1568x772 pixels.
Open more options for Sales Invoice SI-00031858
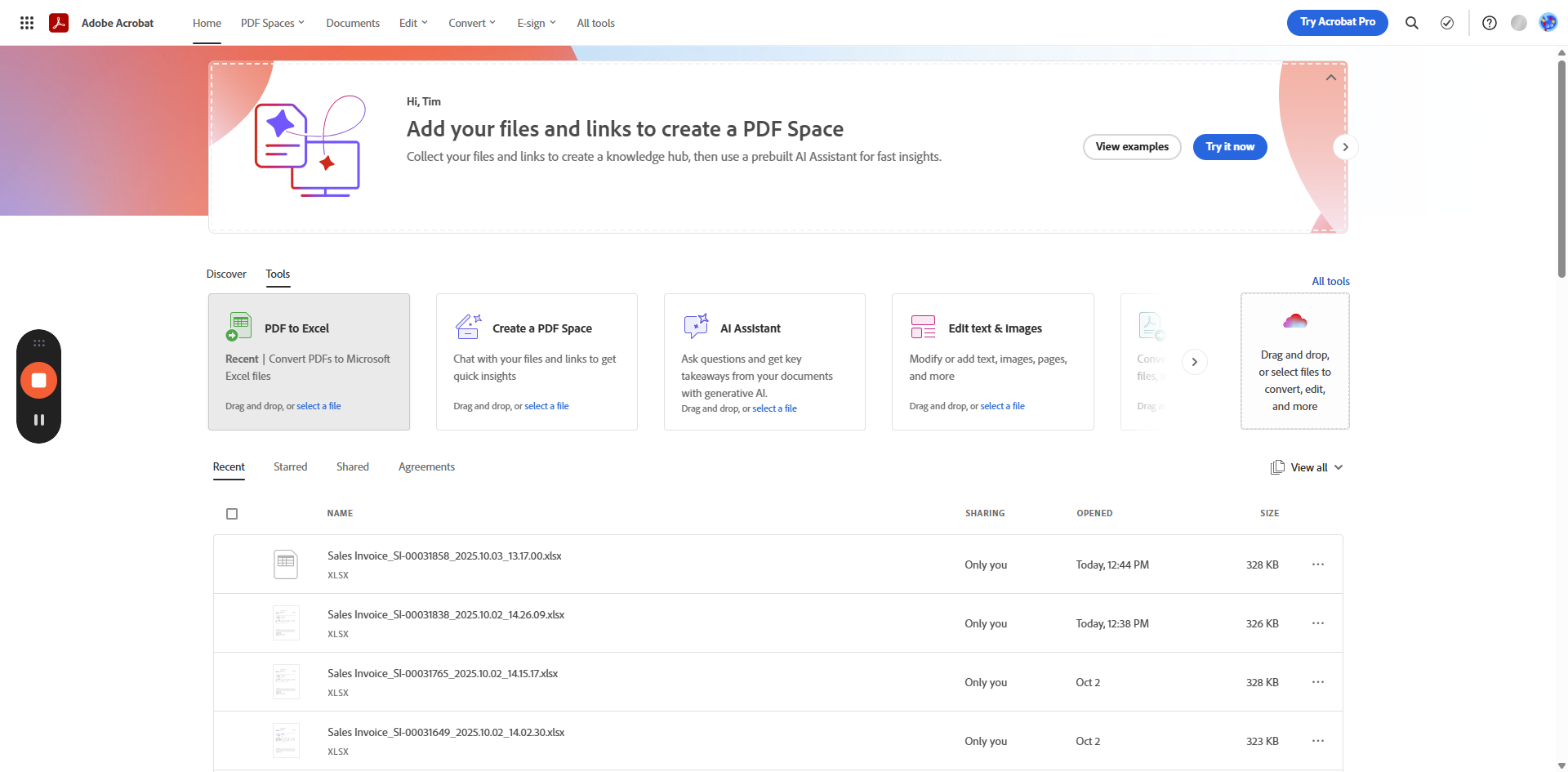[1317, 564]
